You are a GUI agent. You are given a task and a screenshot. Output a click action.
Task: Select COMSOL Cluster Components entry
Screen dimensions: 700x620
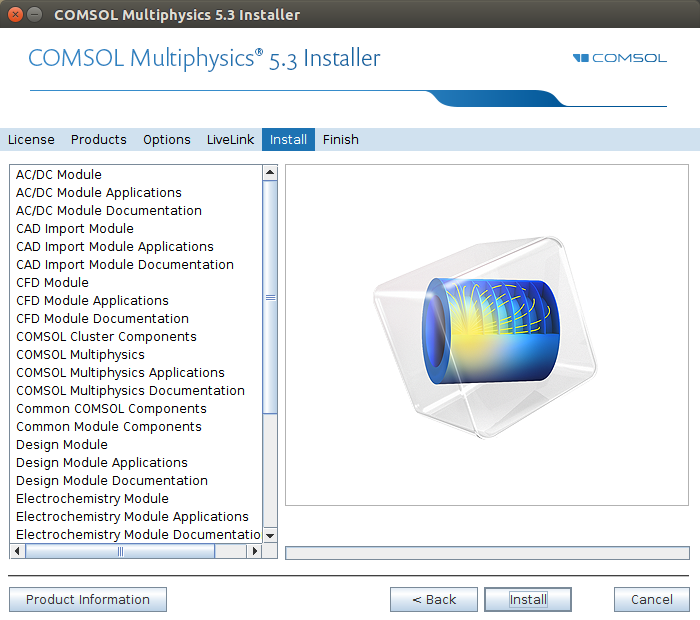pos(106,337)
